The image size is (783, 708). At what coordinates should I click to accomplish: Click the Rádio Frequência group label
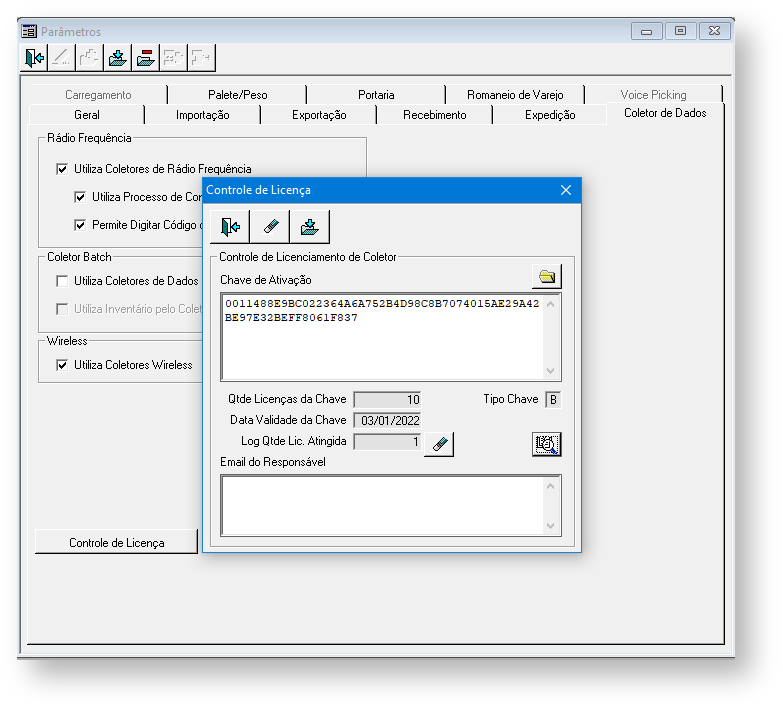(x=89, y=138)
